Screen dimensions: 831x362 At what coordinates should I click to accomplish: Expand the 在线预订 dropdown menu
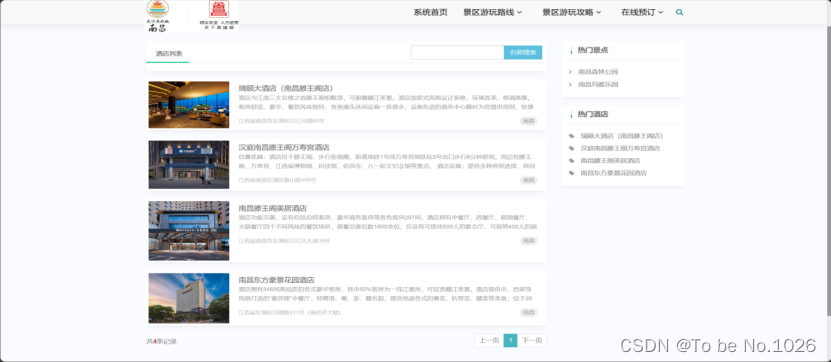642,12
